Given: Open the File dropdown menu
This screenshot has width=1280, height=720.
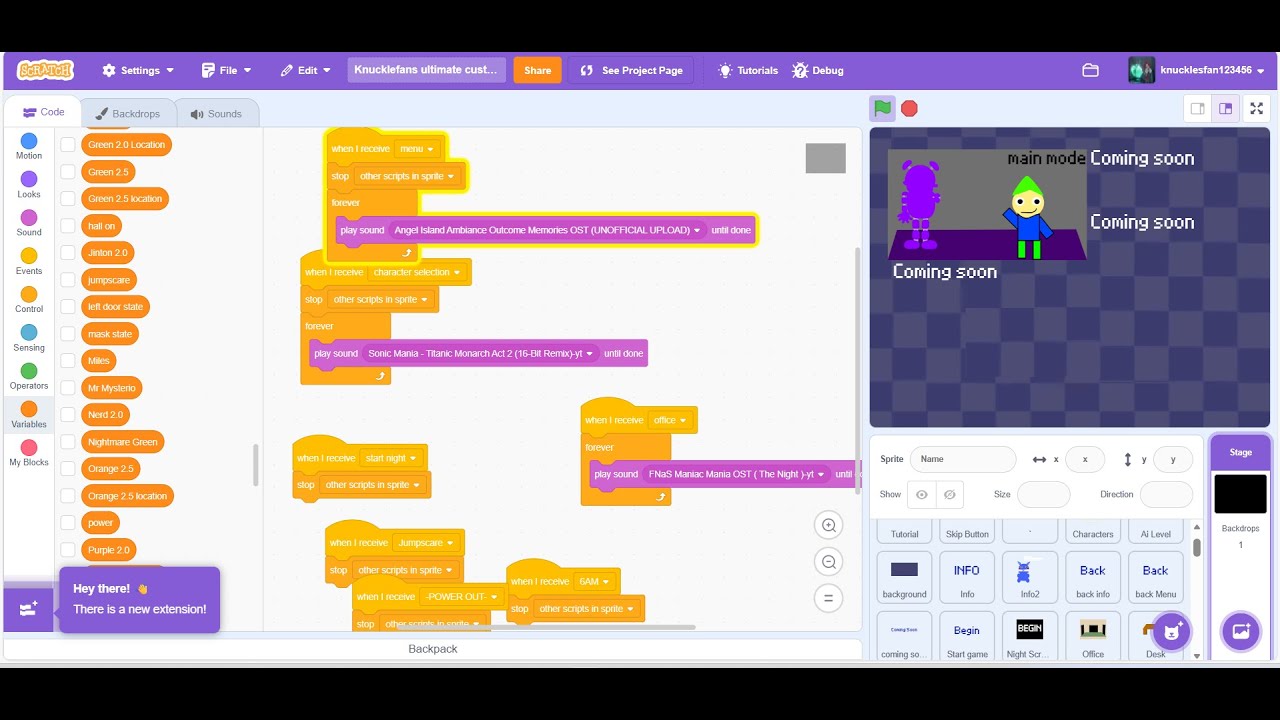Looking at the screenshot, I should click(227, 70).
